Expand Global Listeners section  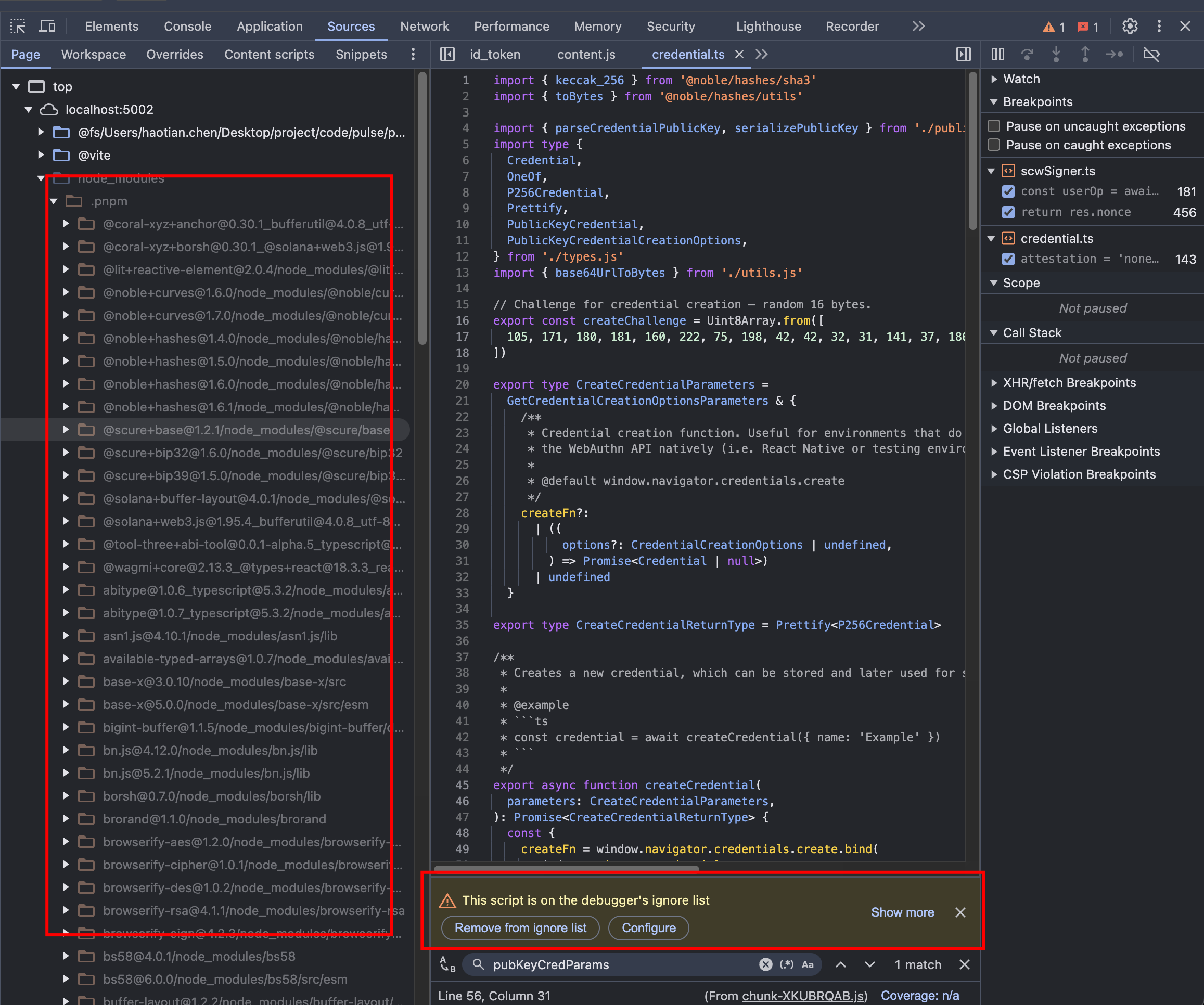pos(994,429)
